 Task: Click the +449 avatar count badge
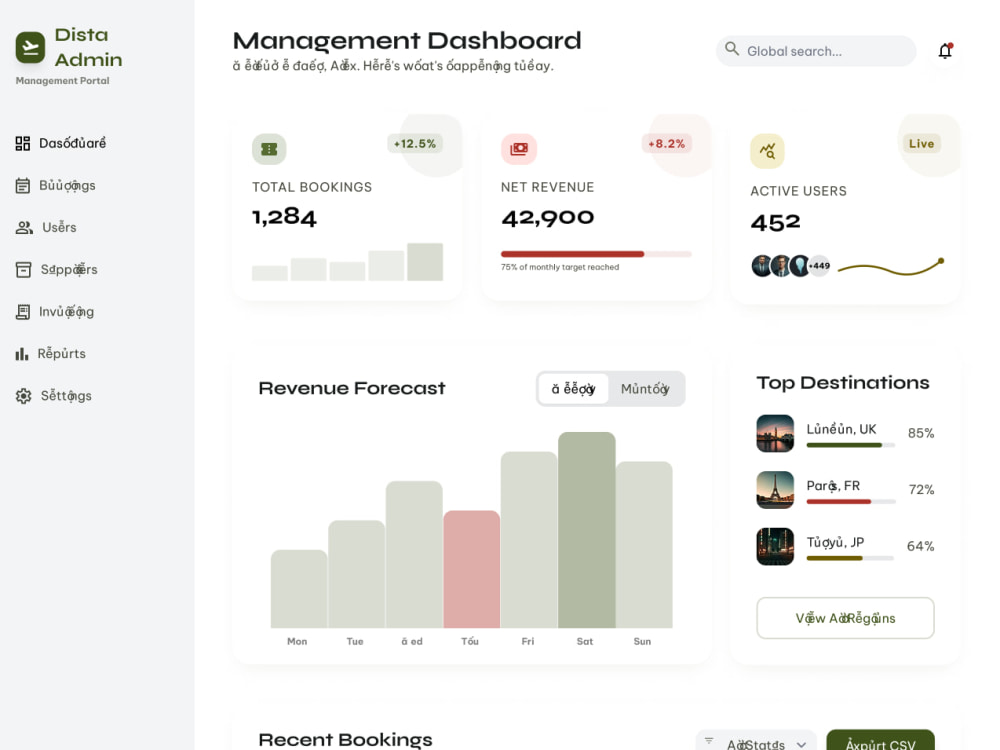[x=820, y=266]
